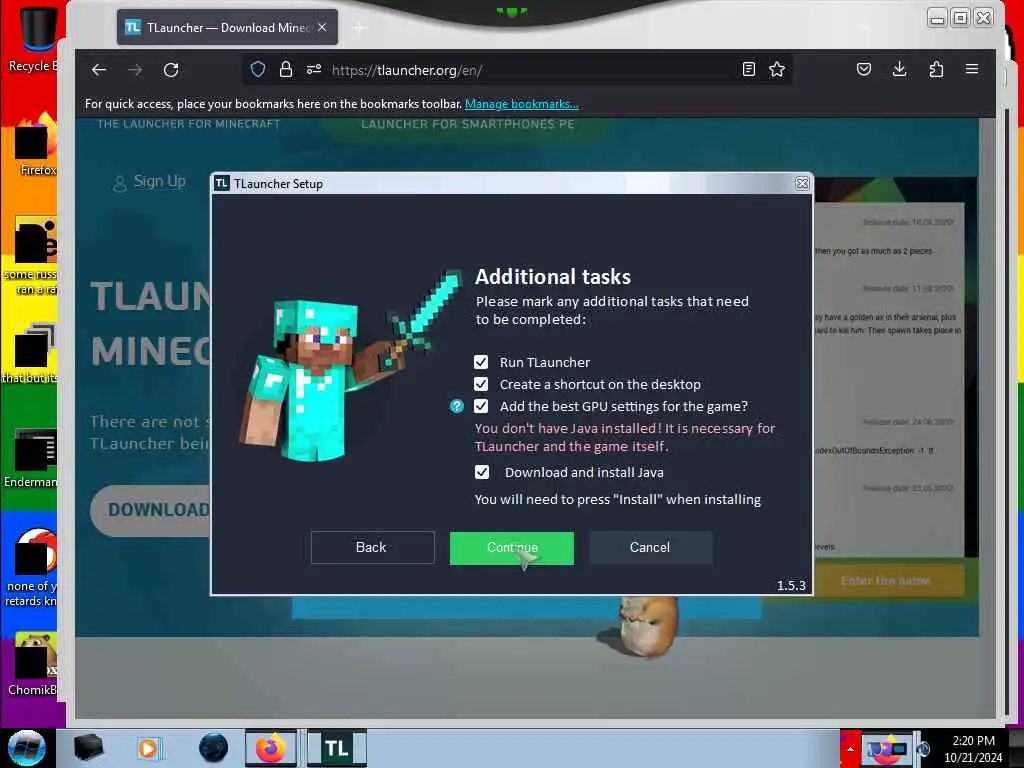The height and width of the screenshot is (768, 1024).
Task: Click the GPU settings help question icon
Action: tap(456, 406)
